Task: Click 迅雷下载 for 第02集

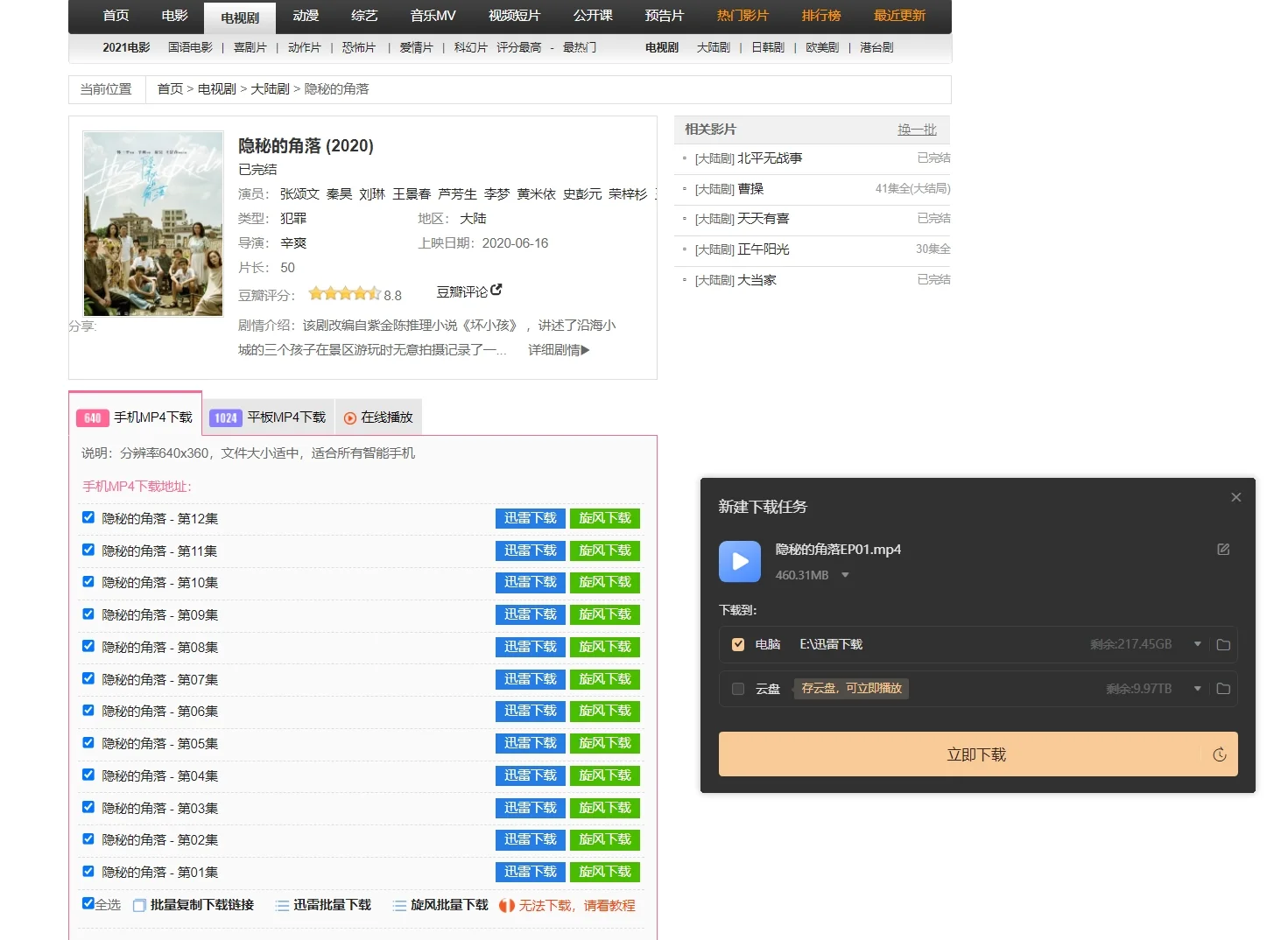Action: point(531,839)
